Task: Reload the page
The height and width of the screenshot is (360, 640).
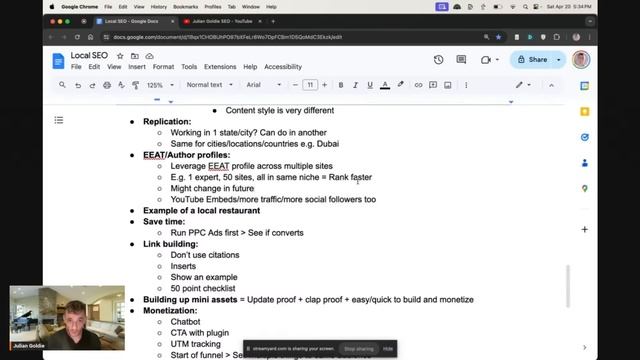Action: [77, 37]
